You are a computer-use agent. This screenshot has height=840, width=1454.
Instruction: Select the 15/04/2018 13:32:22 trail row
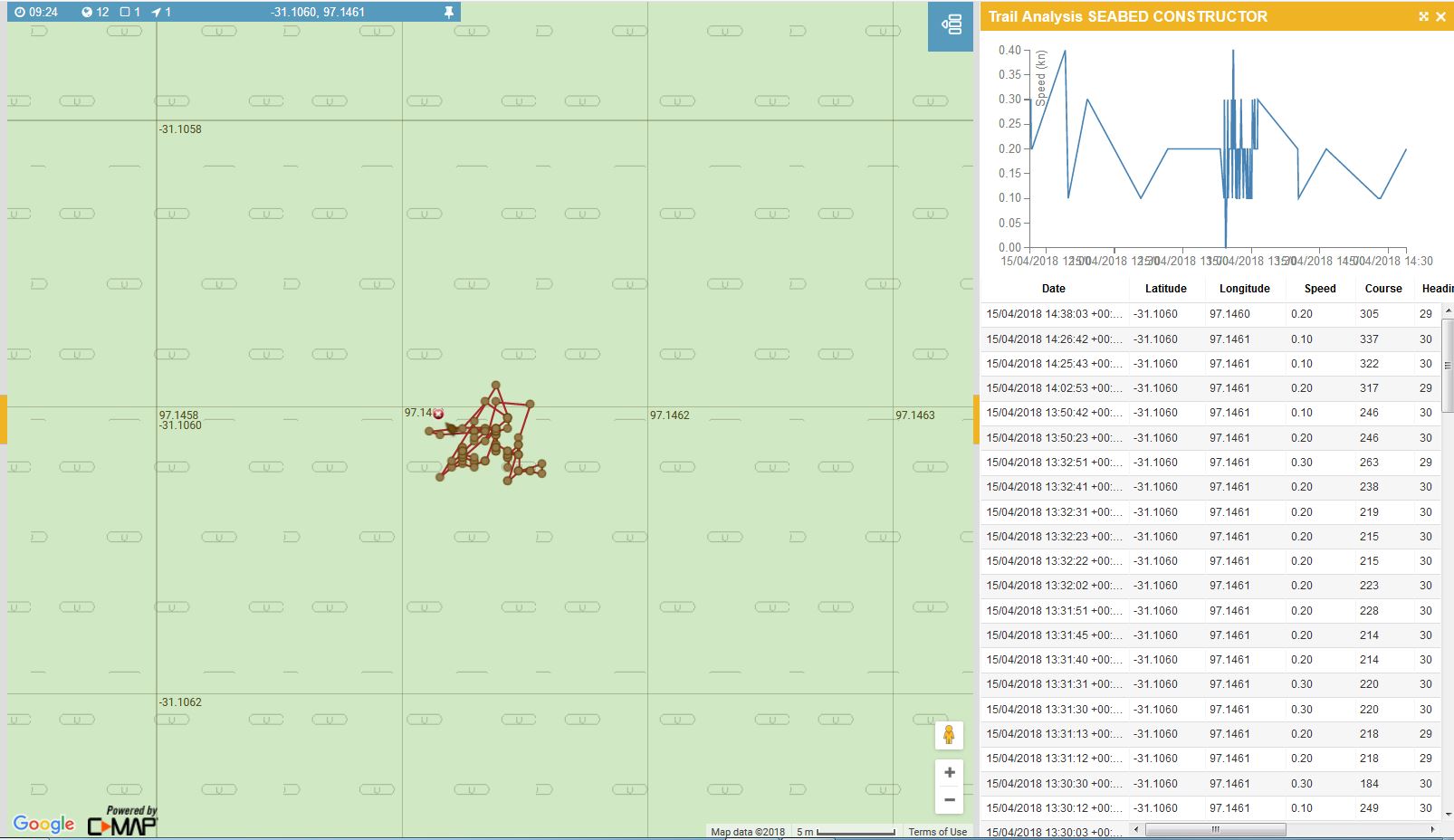point(1209,561)
